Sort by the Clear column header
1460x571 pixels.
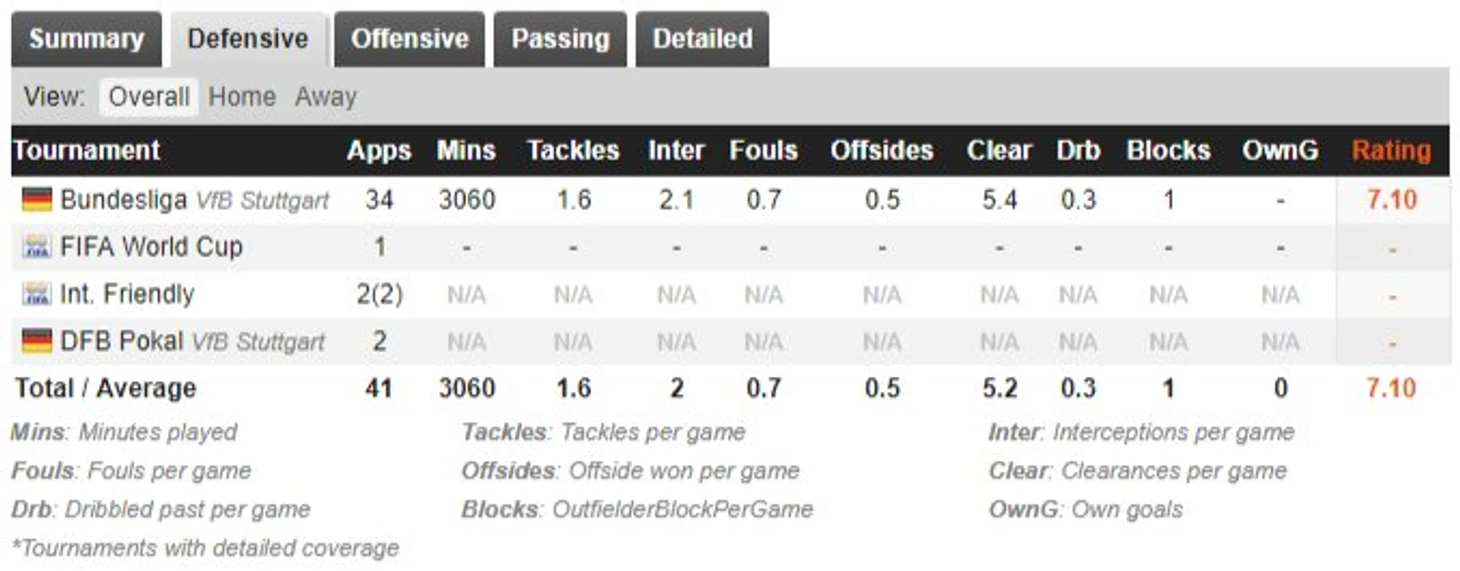(999, 151)
